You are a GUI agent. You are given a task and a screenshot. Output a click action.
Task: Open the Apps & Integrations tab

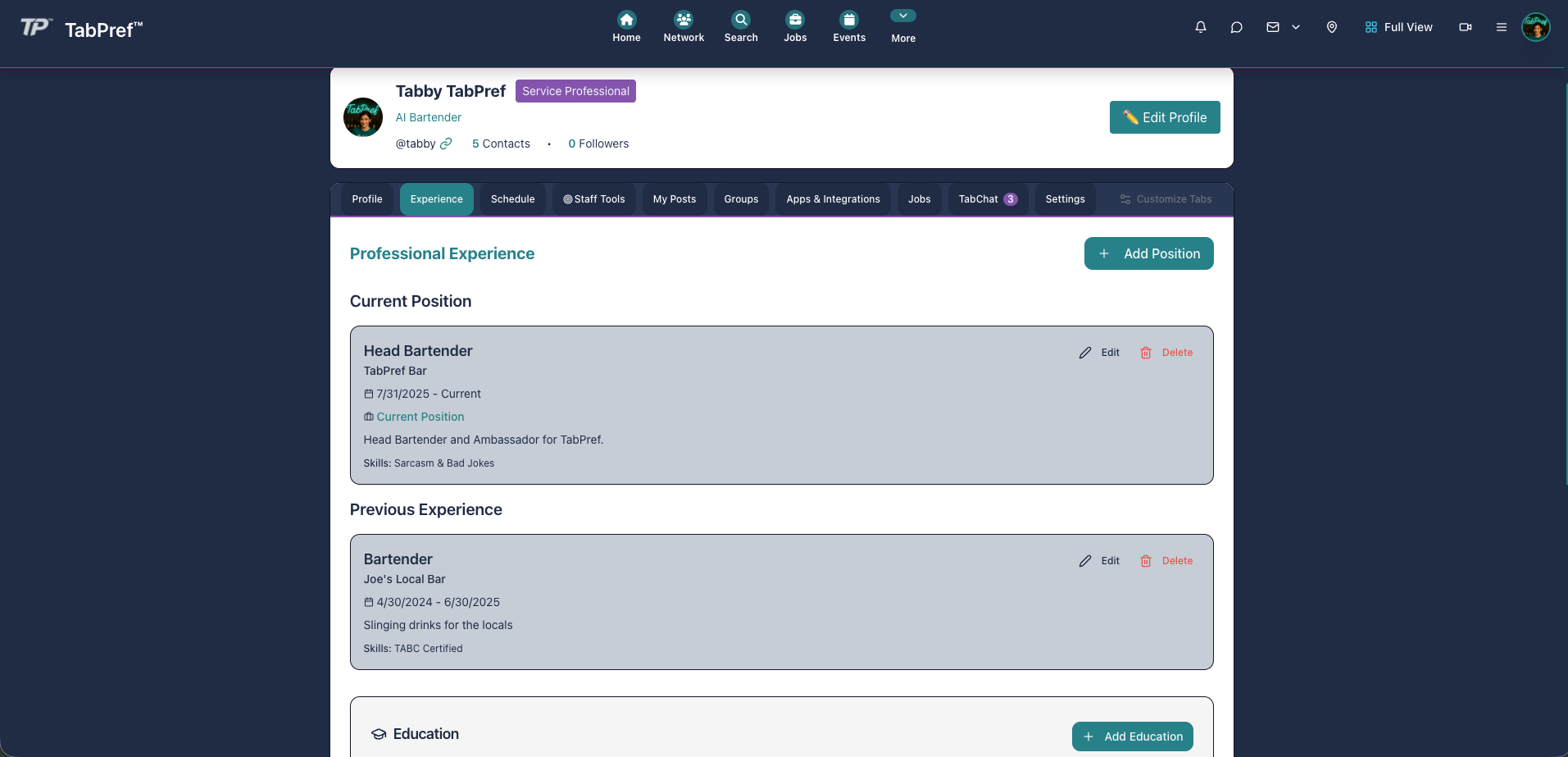click(x=833, y=199)
